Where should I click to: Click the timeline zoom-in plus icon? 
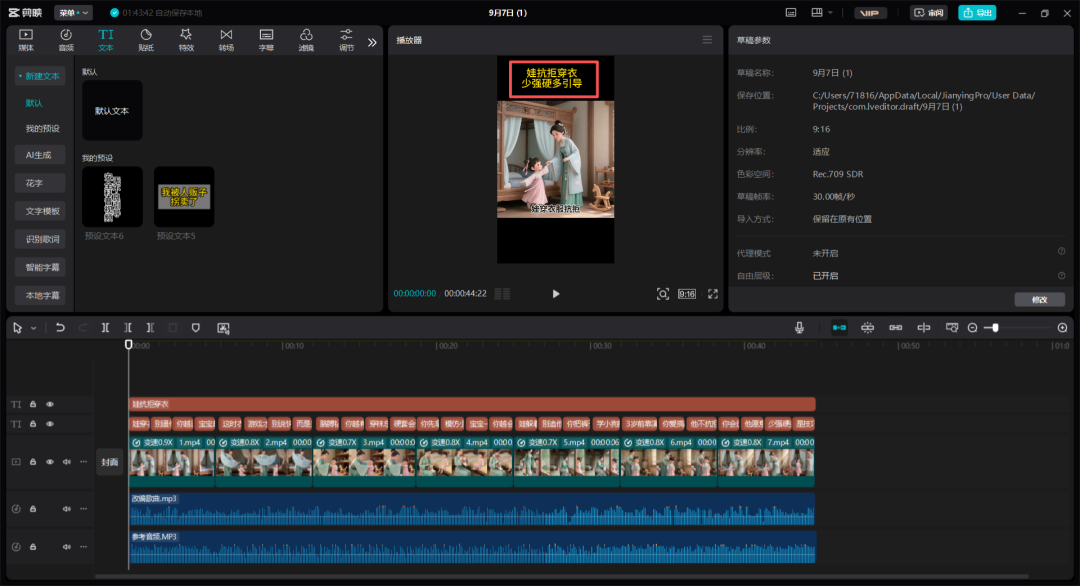point(1062,328)
